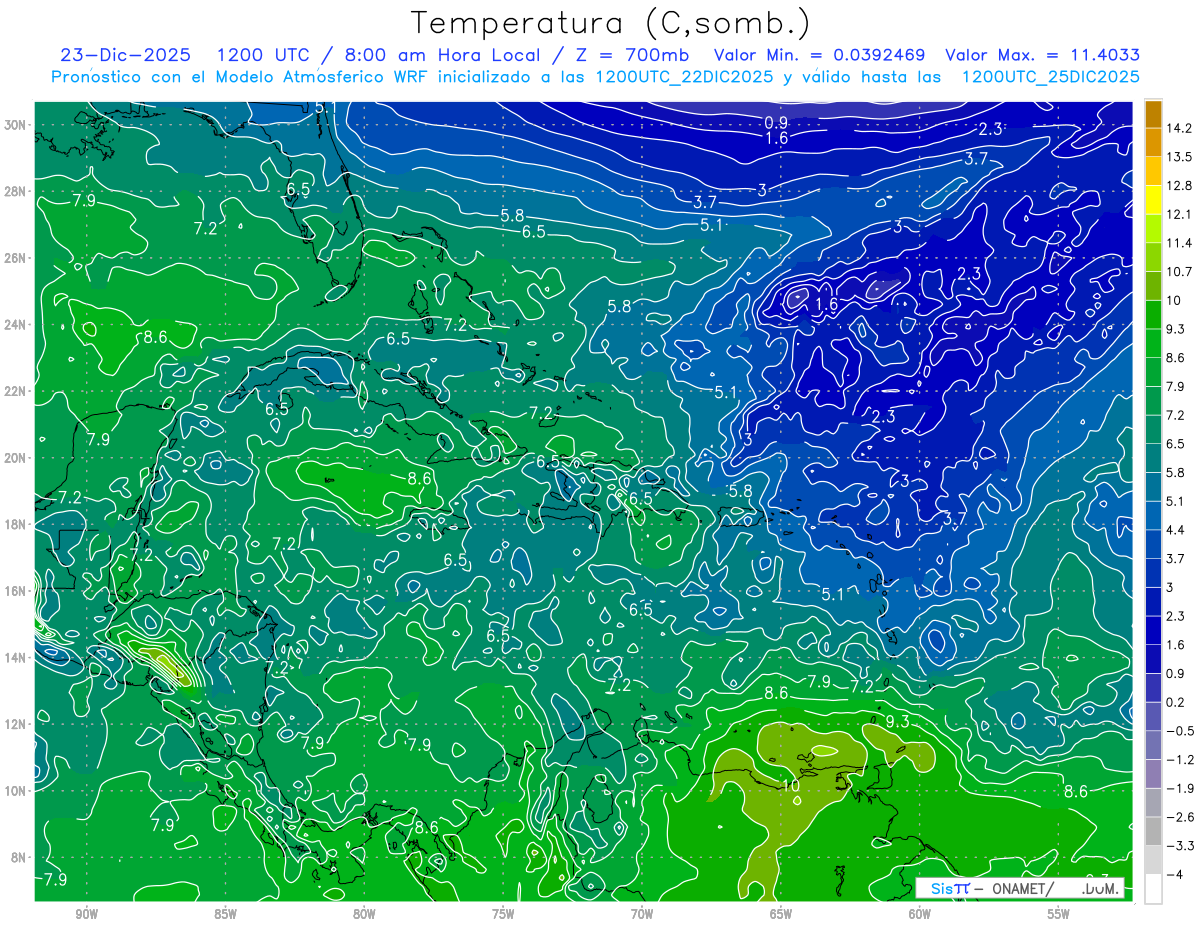Click the "Pronostico con el Modelo Atmosferico WRF" subtitle line
This screenshot has width=1200, height=927.
pos(595,77)
